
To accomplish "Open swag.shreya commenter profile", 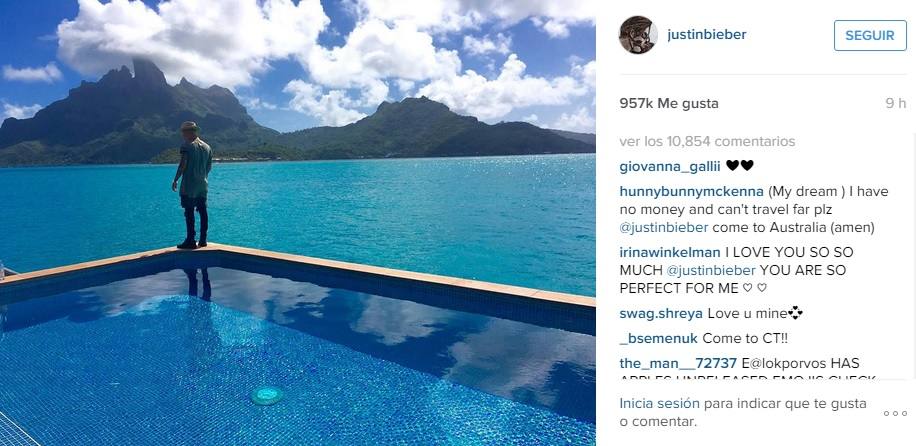I will 661,313.
